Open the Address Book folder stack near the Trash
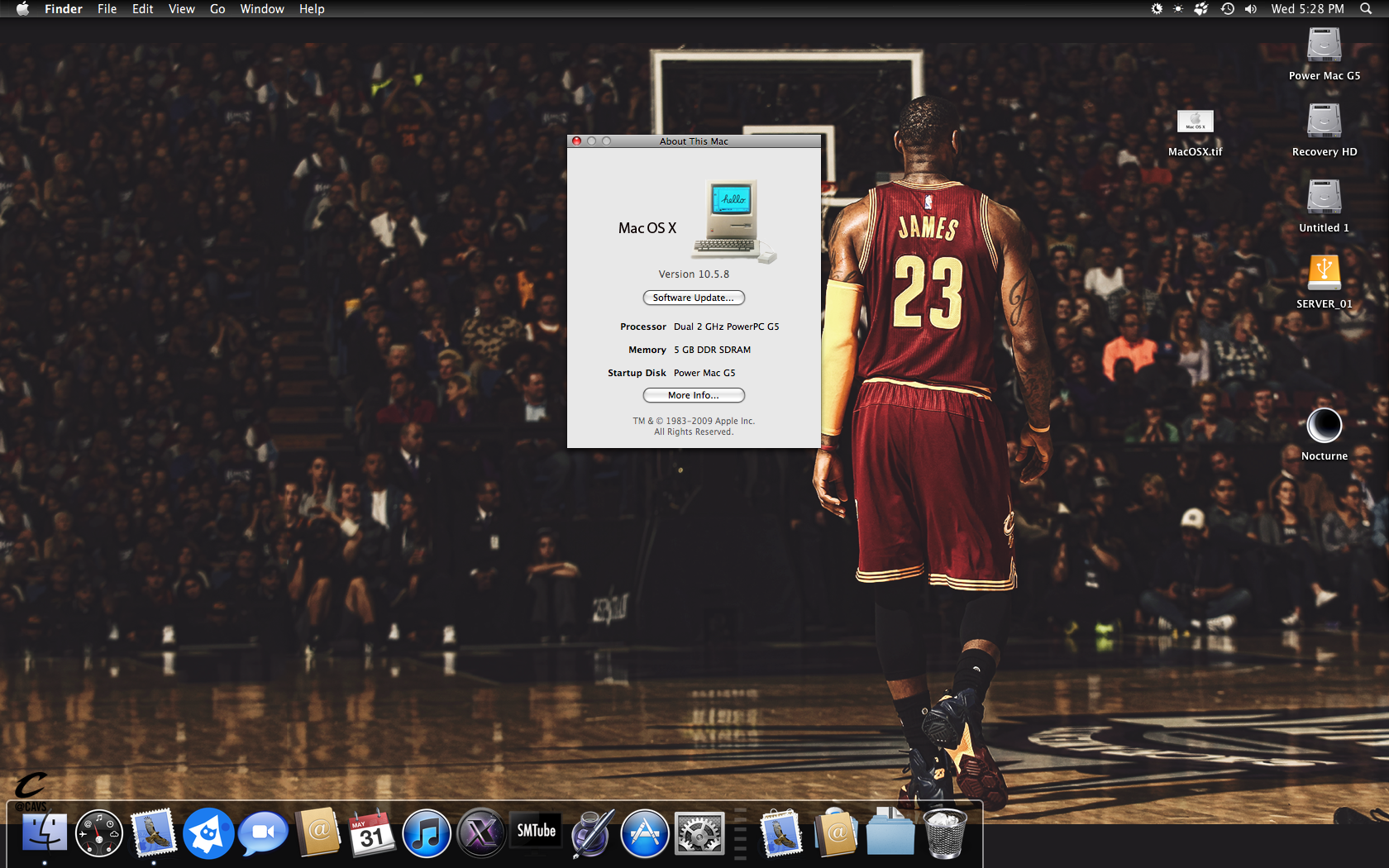The width and height of the screenshot is (1389, 868). click(x=836, y=832)
